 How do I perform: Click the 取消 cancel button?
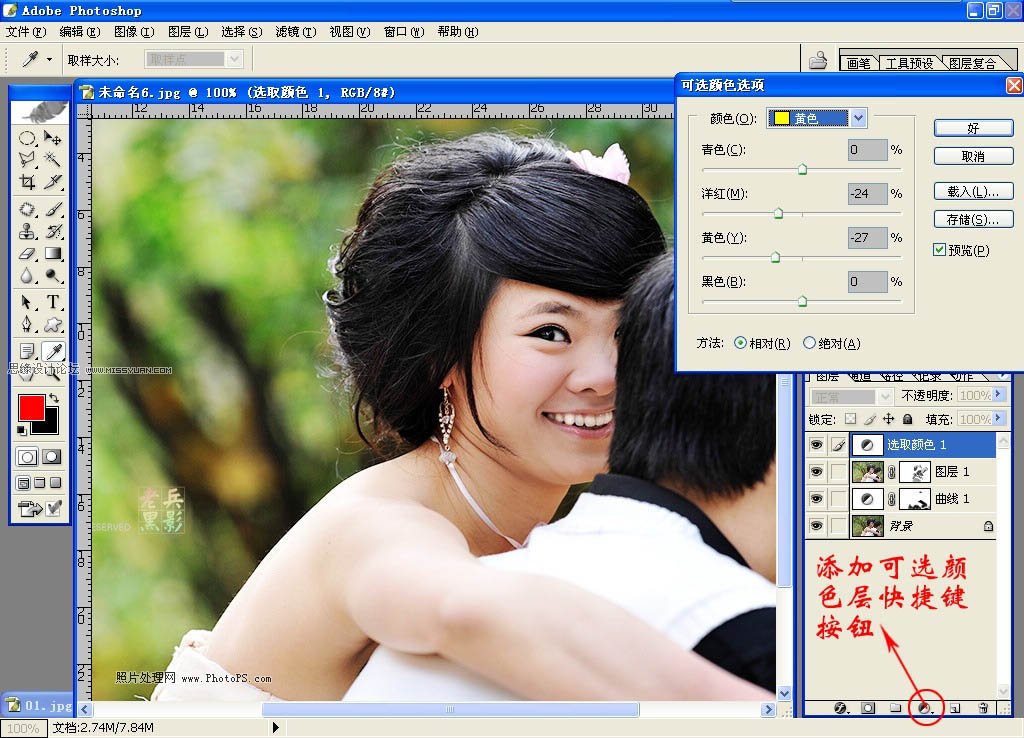tap(972, 156)
